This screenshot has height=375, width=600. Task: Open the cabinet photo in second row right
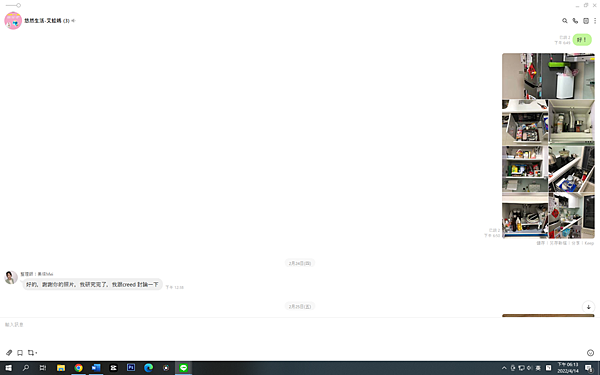click(x=572, y=122)
